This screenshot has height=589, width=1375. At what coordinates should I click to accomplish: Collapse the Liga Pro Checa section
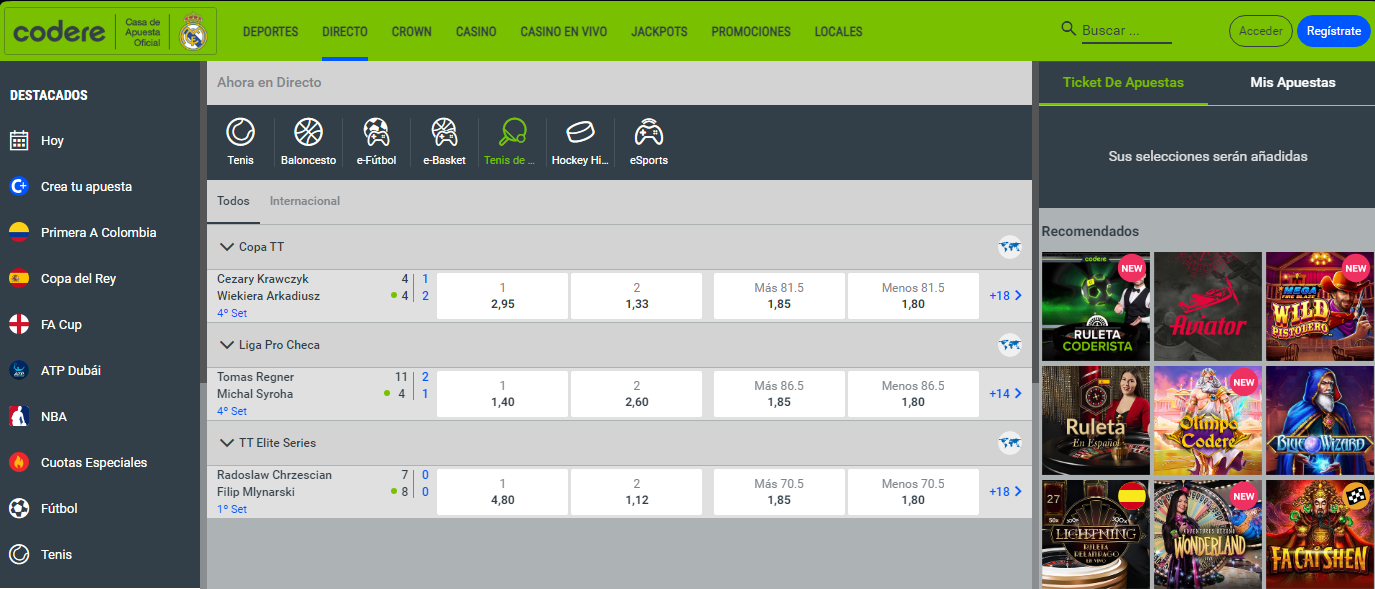click(226, 345)
